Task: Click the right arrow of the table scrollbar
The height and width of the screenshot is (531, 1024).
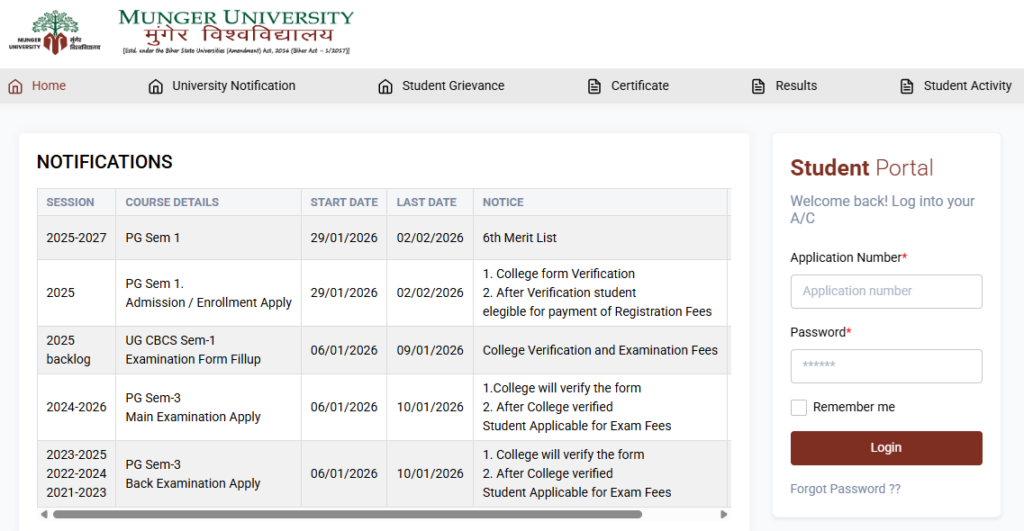Action: (724, 514)
